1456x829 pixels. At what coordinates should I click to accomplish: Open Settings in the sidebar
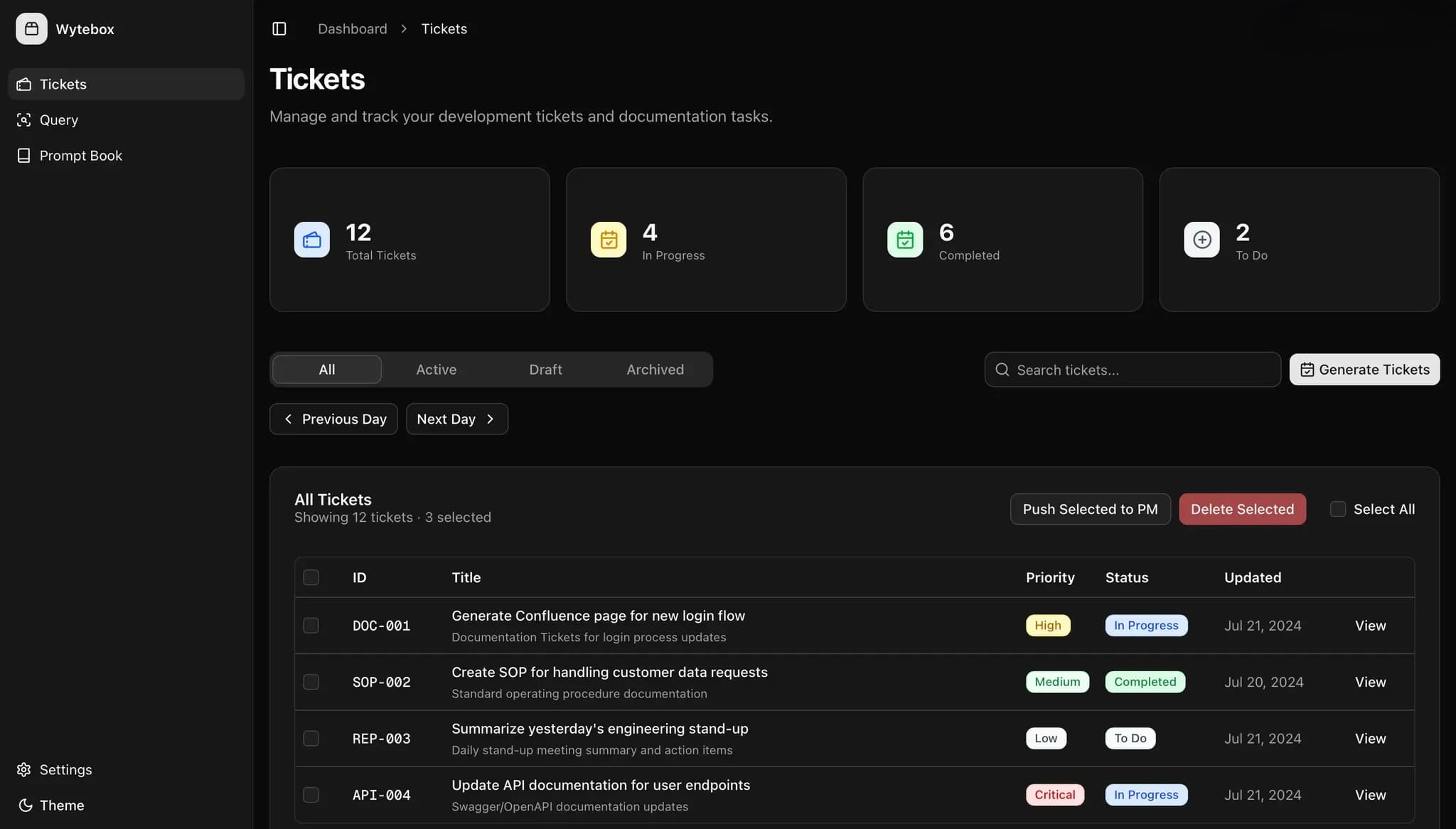click(x=126, y=769)
